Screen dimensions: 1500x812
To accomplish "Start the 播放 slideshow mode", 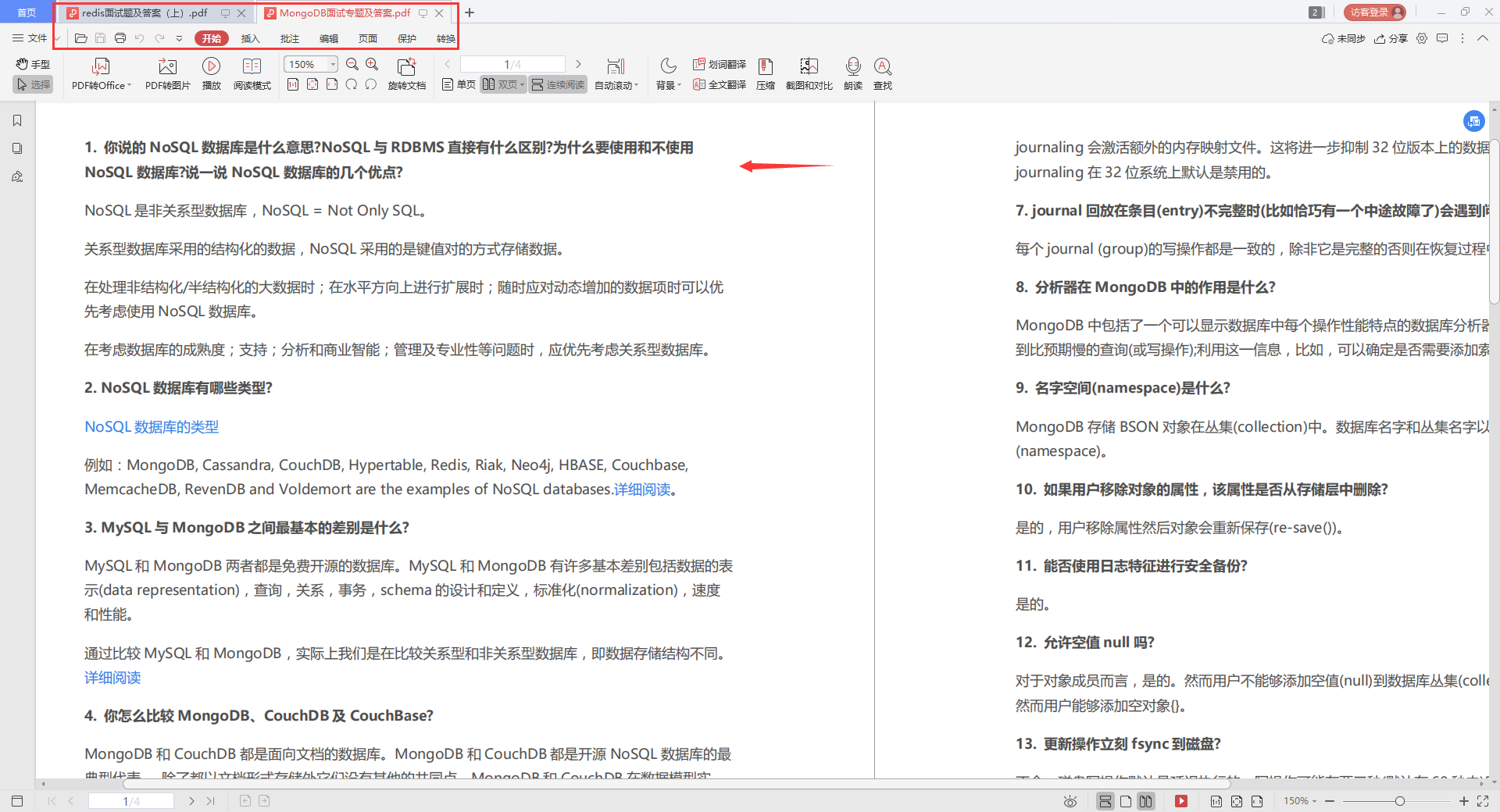I will coord(212,74).
